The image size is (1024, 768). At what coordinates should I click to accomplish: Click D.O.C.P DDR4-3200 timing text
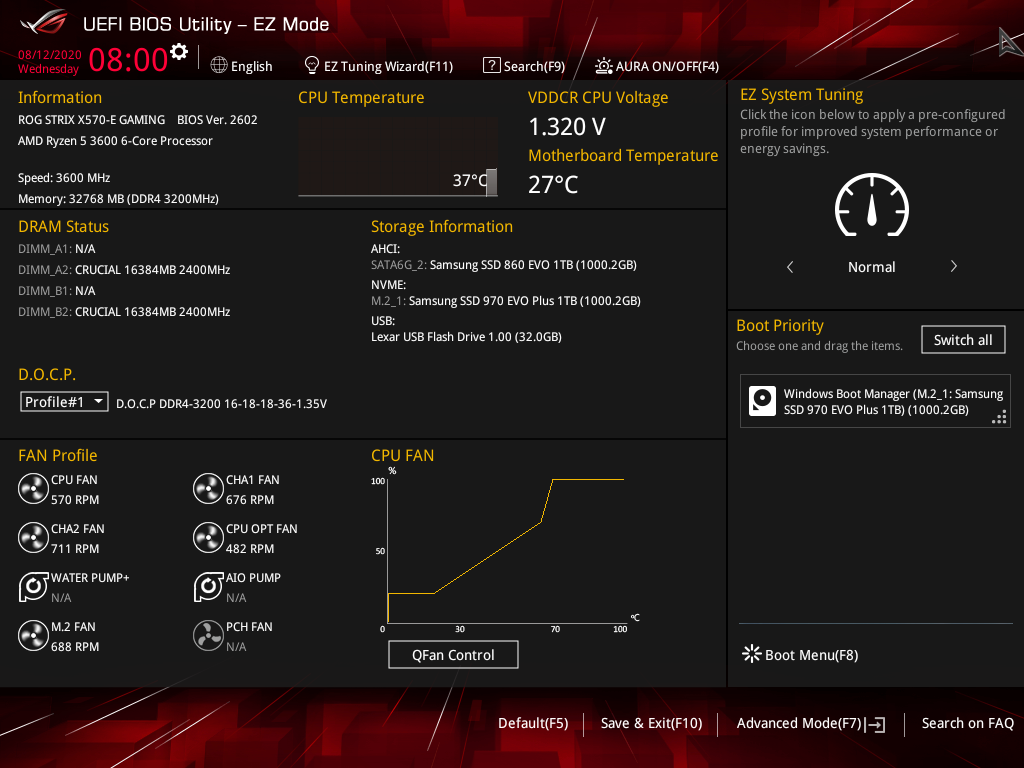[221, 403]
